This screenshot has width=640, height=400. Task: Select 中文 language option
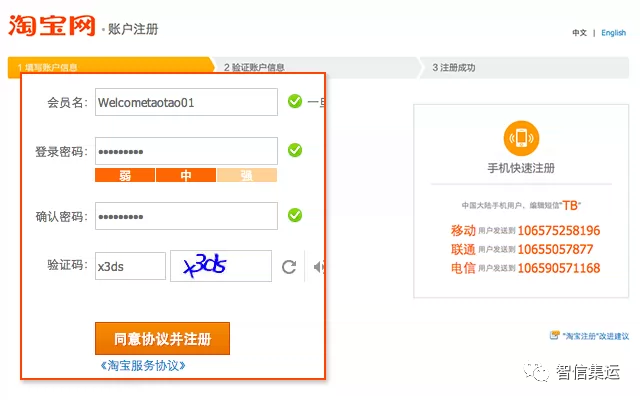pos(579,33)
